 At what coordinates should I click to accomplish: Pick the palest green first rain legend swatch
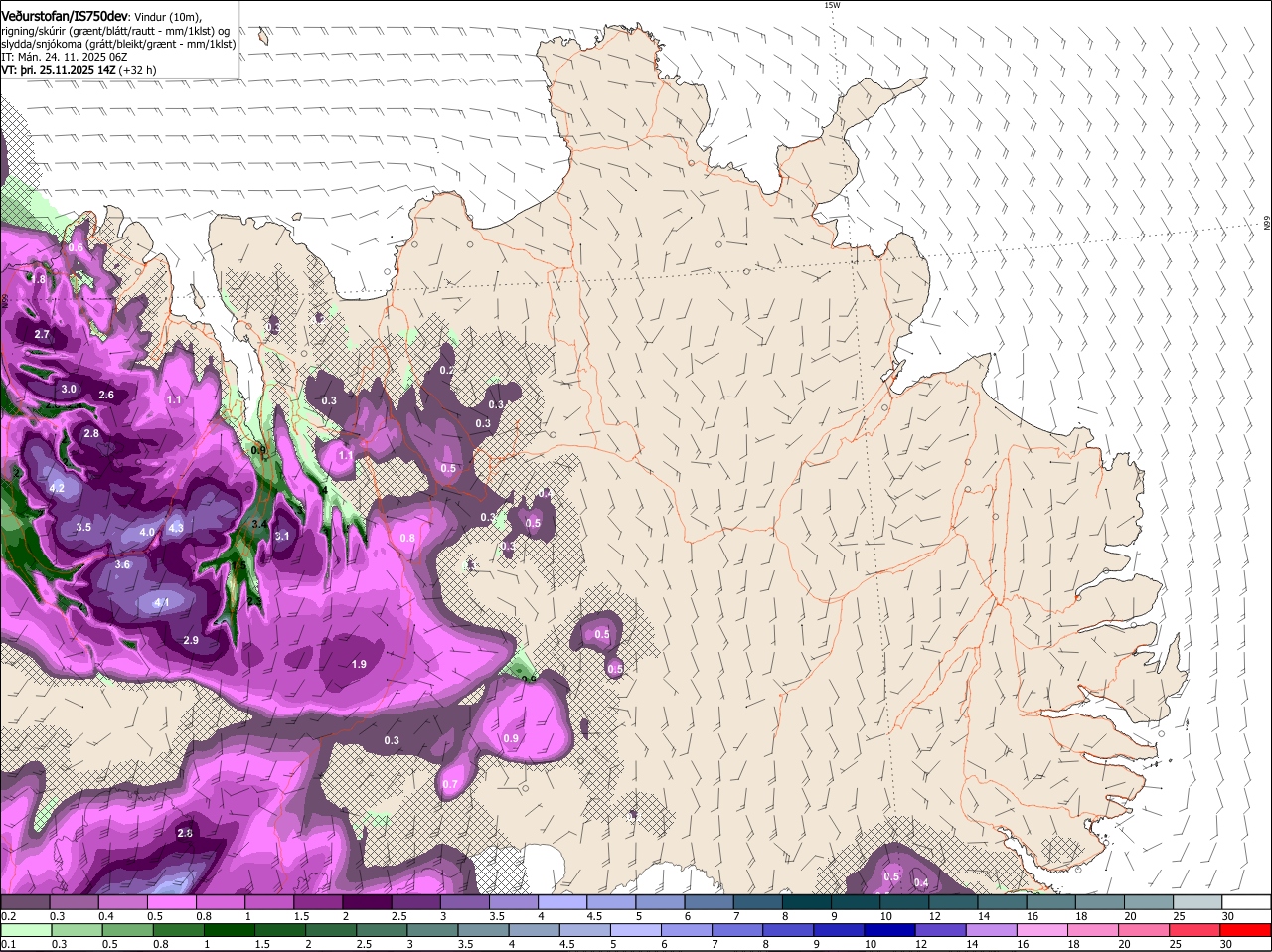[29, 930]
